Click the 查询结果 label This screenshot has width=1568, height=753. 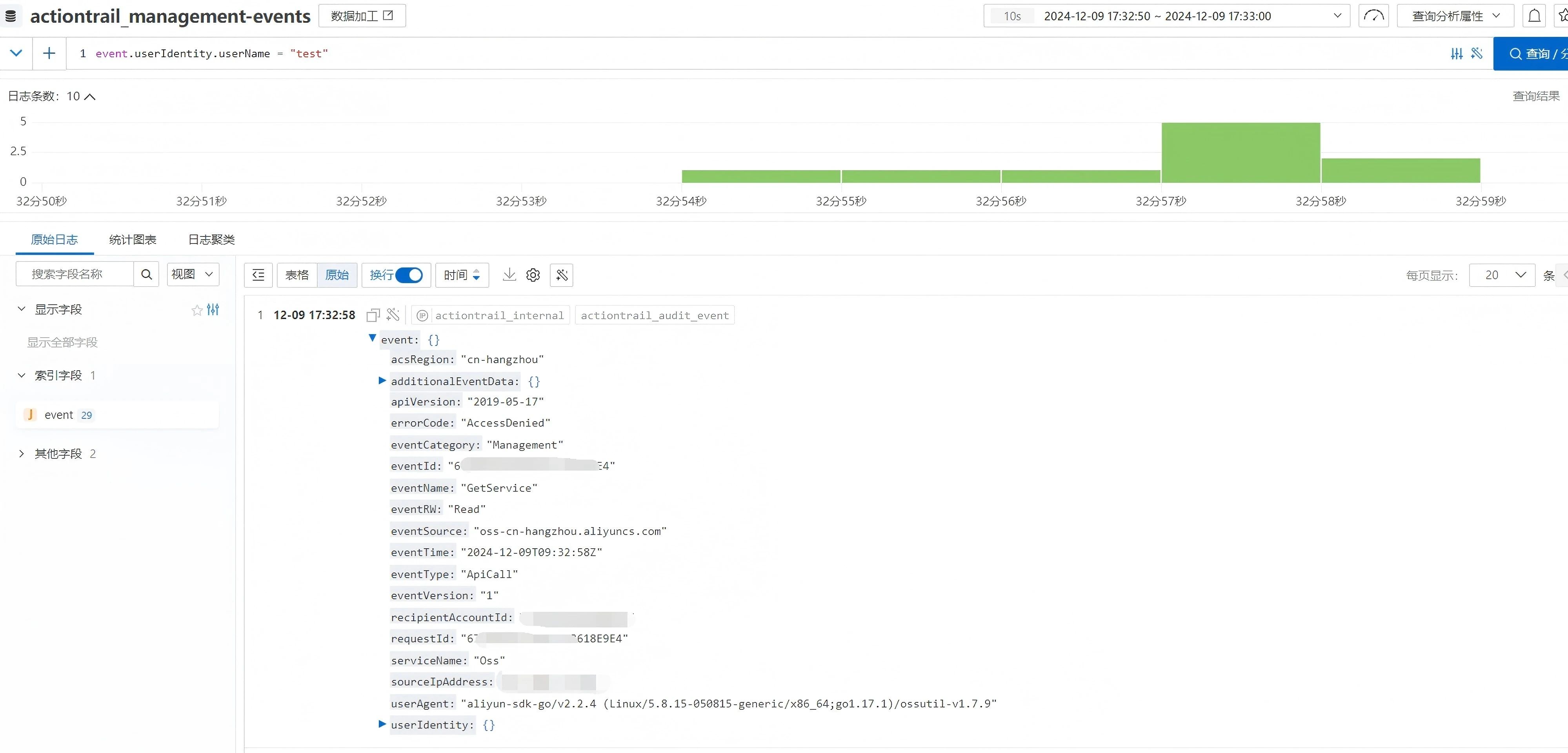(1536, 96)
